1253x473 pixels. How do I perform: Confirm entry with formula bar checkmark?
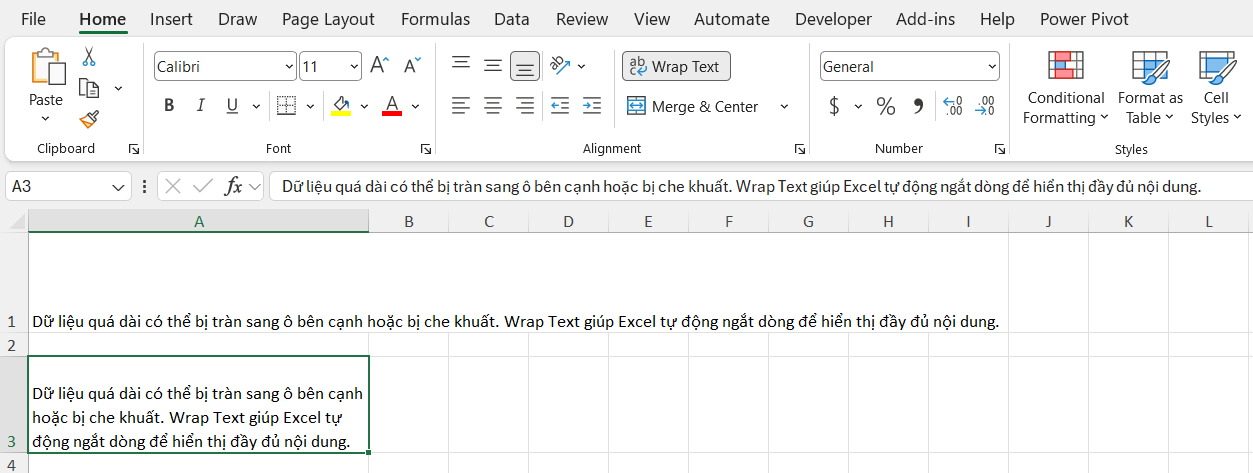click(203, 186)
